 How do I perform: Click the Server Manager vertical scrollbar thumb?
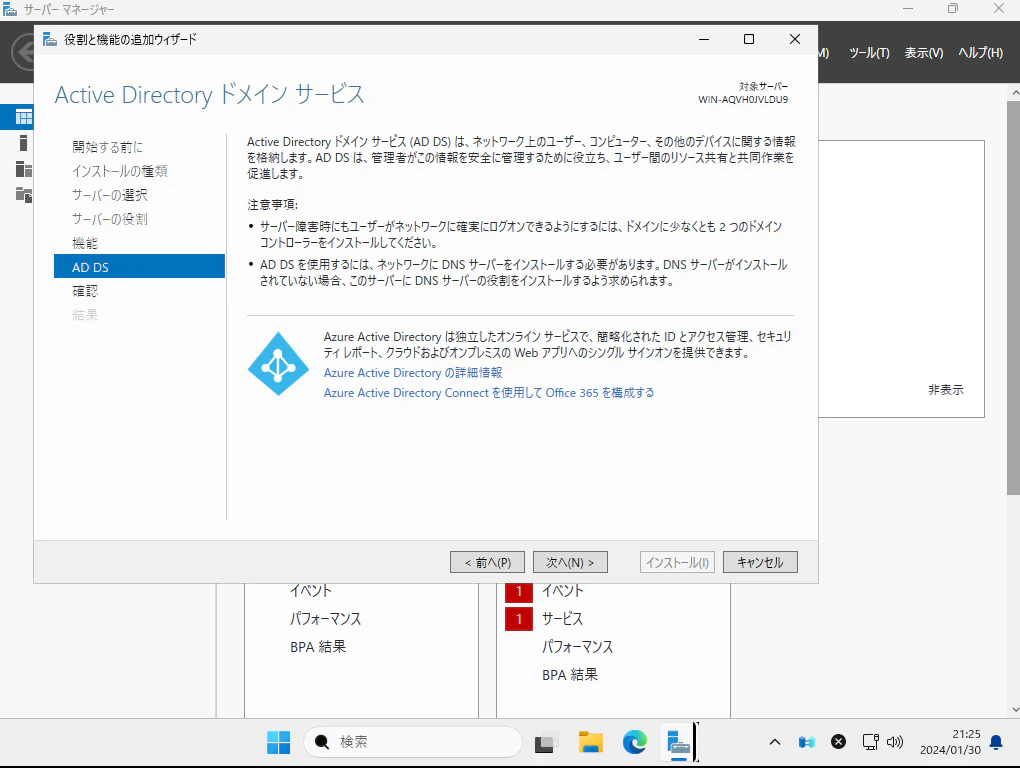pos(1013,298)
